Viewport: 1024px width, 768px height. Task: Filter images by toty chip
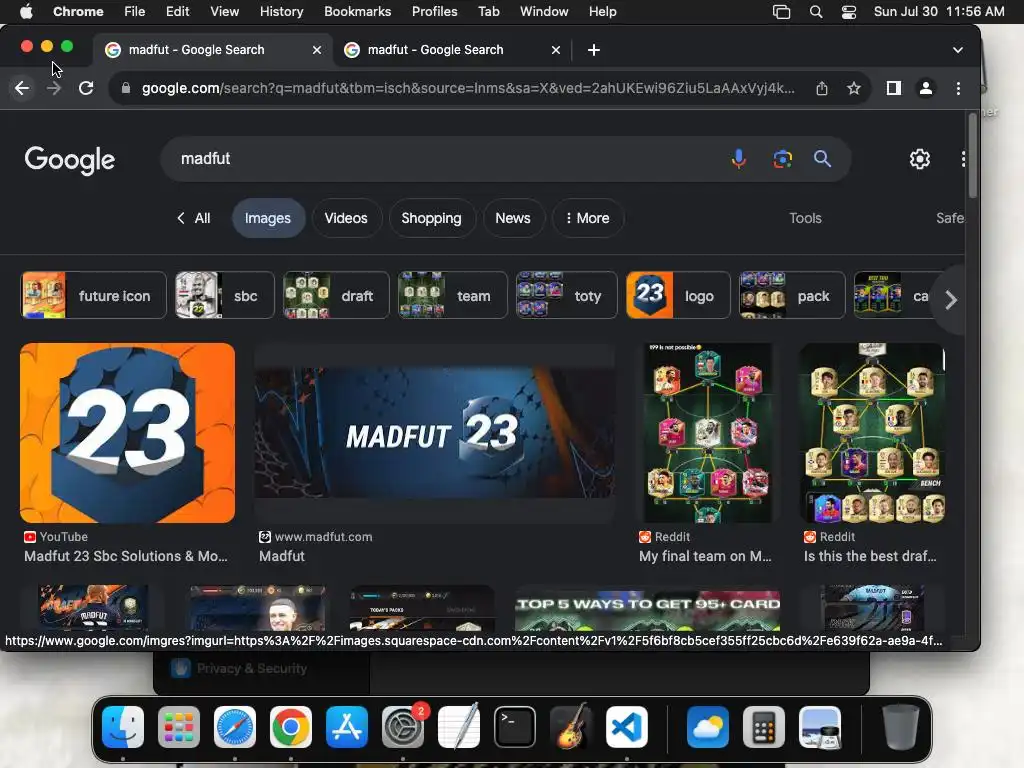(566, 296)
